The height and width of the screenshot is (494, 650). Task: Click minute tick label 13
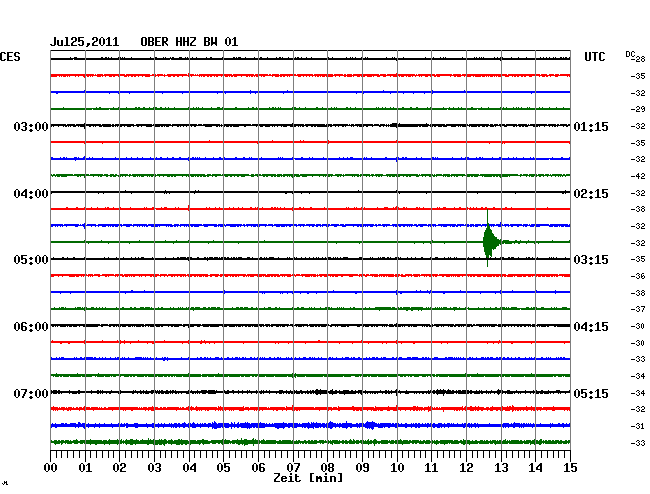click(x=501, y=467)
